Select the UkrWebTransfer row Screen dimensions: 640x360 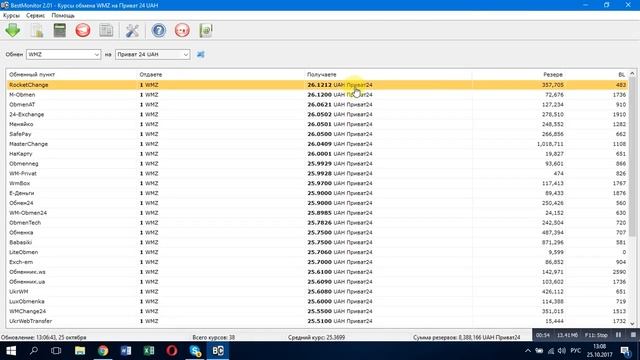coord(318,321)
